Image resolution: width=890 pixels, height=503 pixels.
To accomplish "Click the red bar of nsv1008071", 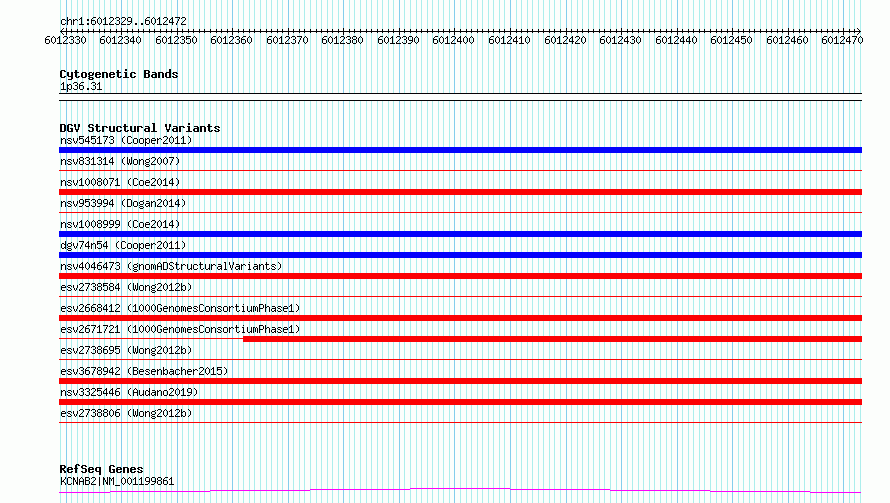I will 460,192.
